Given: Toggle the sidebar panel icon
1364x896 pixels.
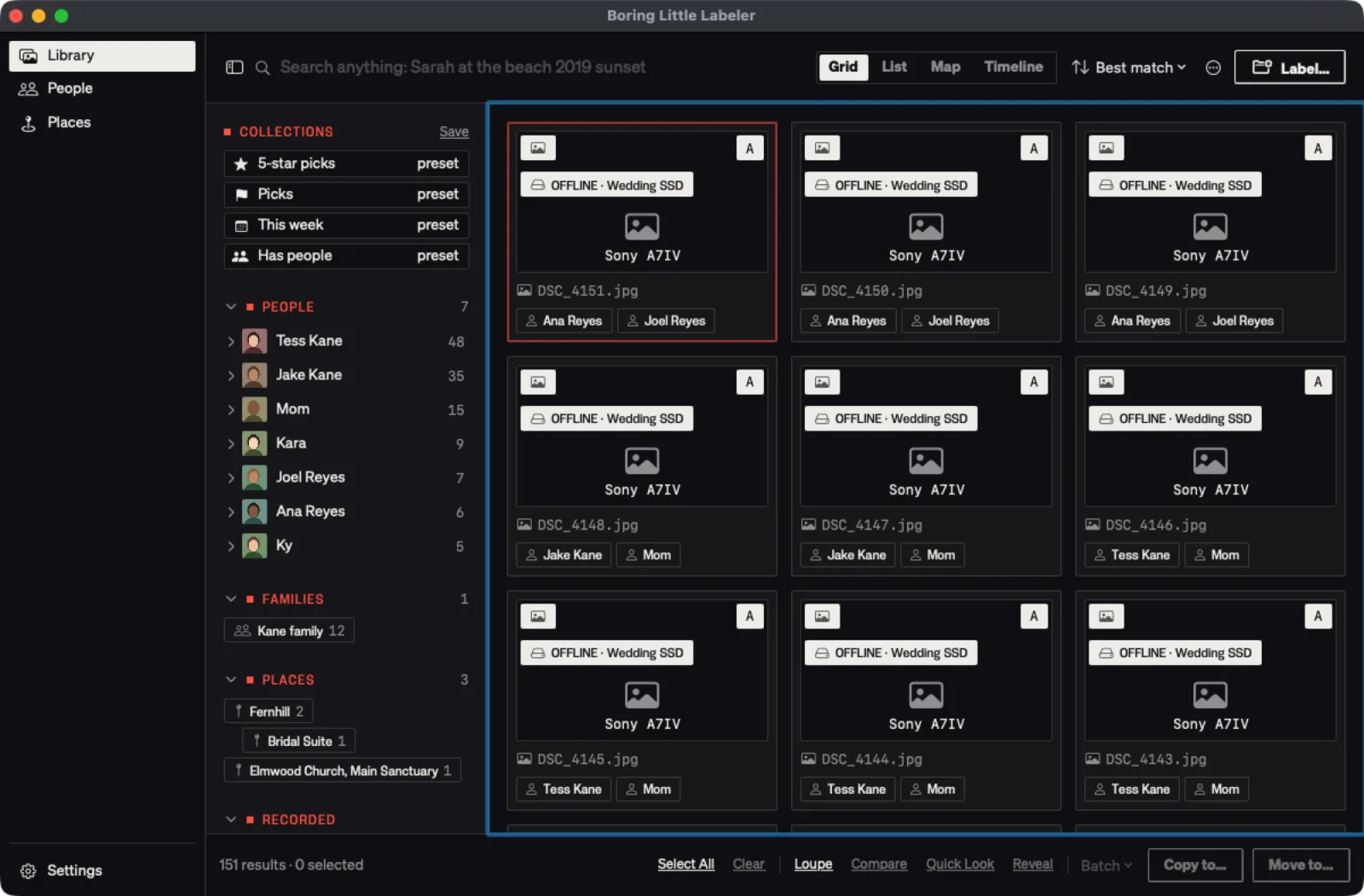Looking at the screenshot, I should coord(234,67).
